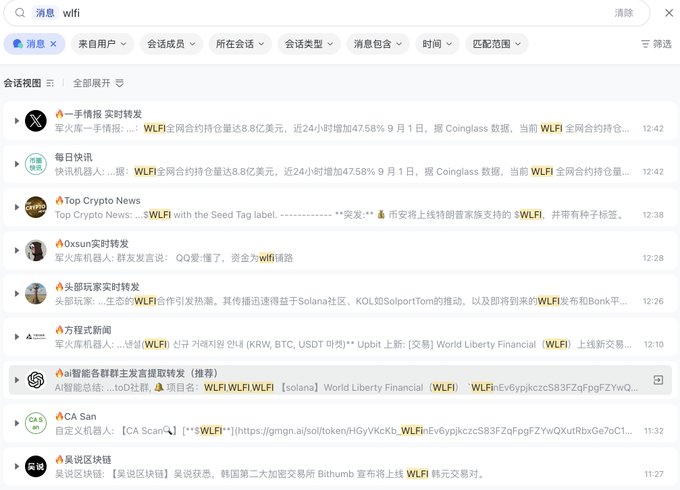Open the 会话成员 dropdown
Viewport: 680px width, 490px height.
[x=171, y=44]
